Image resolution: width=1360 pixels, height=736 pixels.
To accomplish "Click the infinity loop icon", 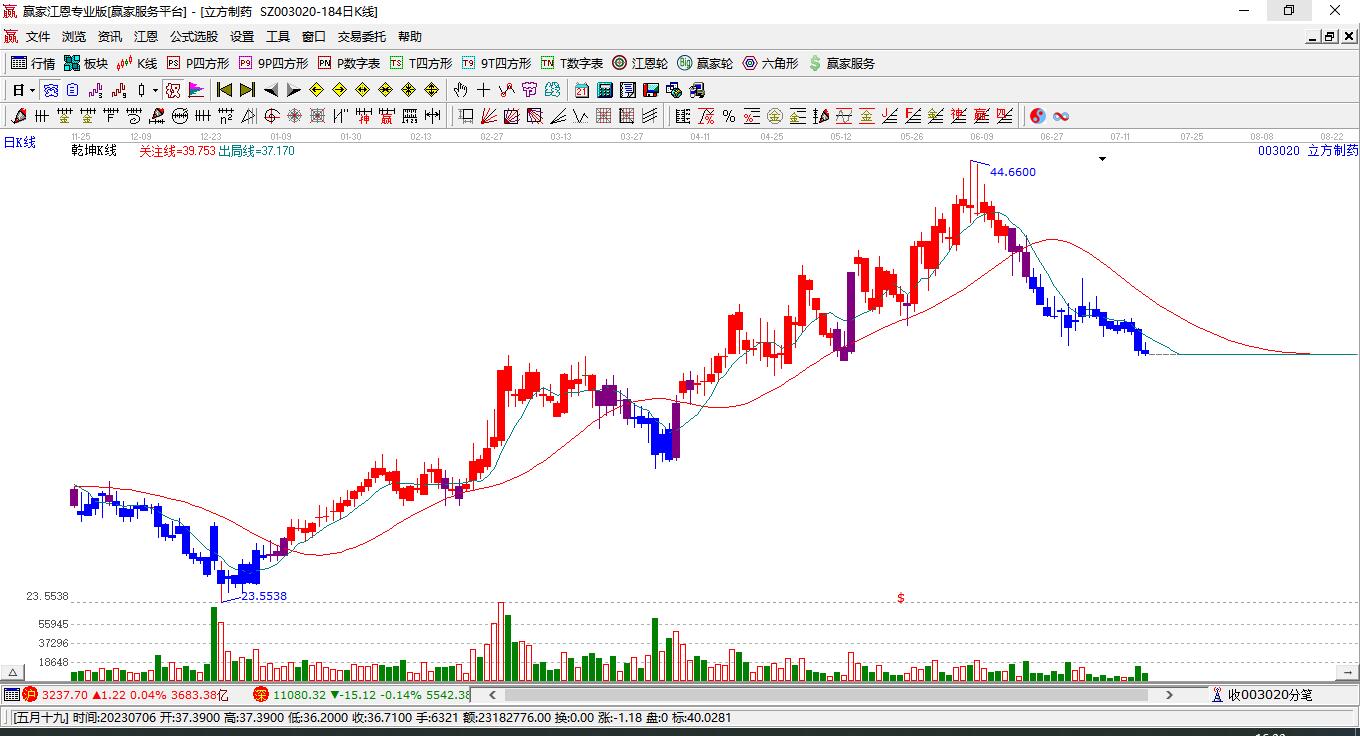I will (x=1061, y=116).
